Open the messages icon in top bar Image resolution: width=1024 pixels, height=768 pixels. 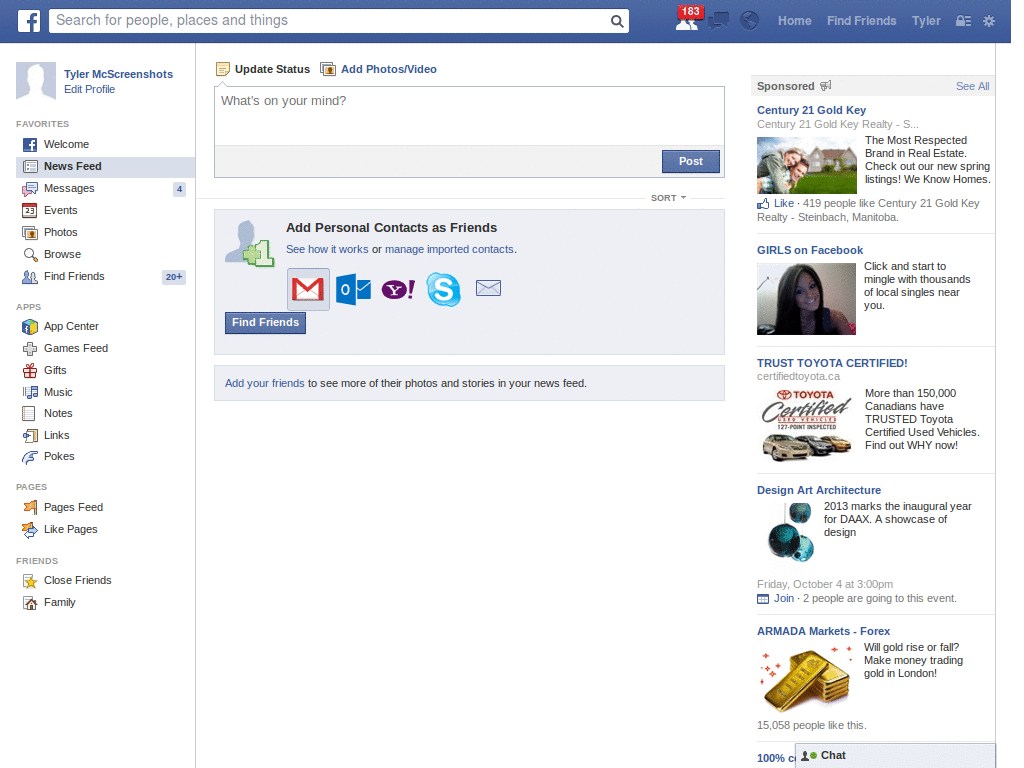[718, 21]
